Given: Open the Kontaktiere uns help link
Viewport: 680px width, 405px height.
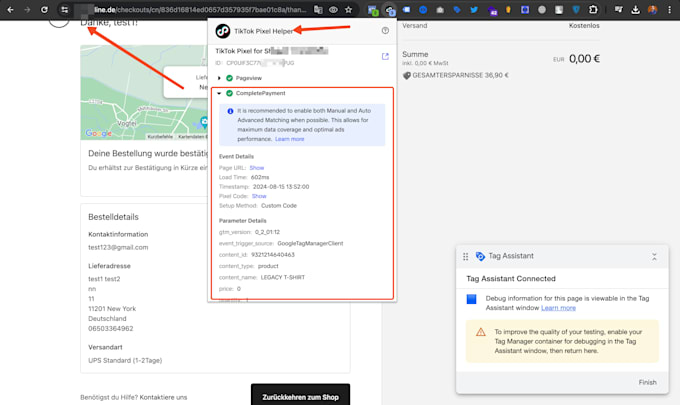Looking at the screenshot, I should [x=163, y=397].
